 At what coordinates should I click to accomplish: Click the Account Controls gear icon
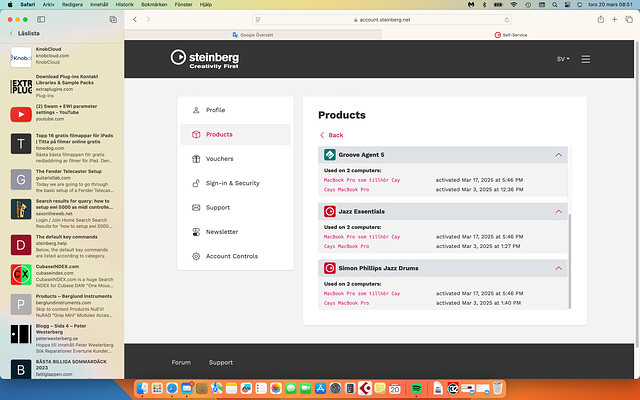196,256
